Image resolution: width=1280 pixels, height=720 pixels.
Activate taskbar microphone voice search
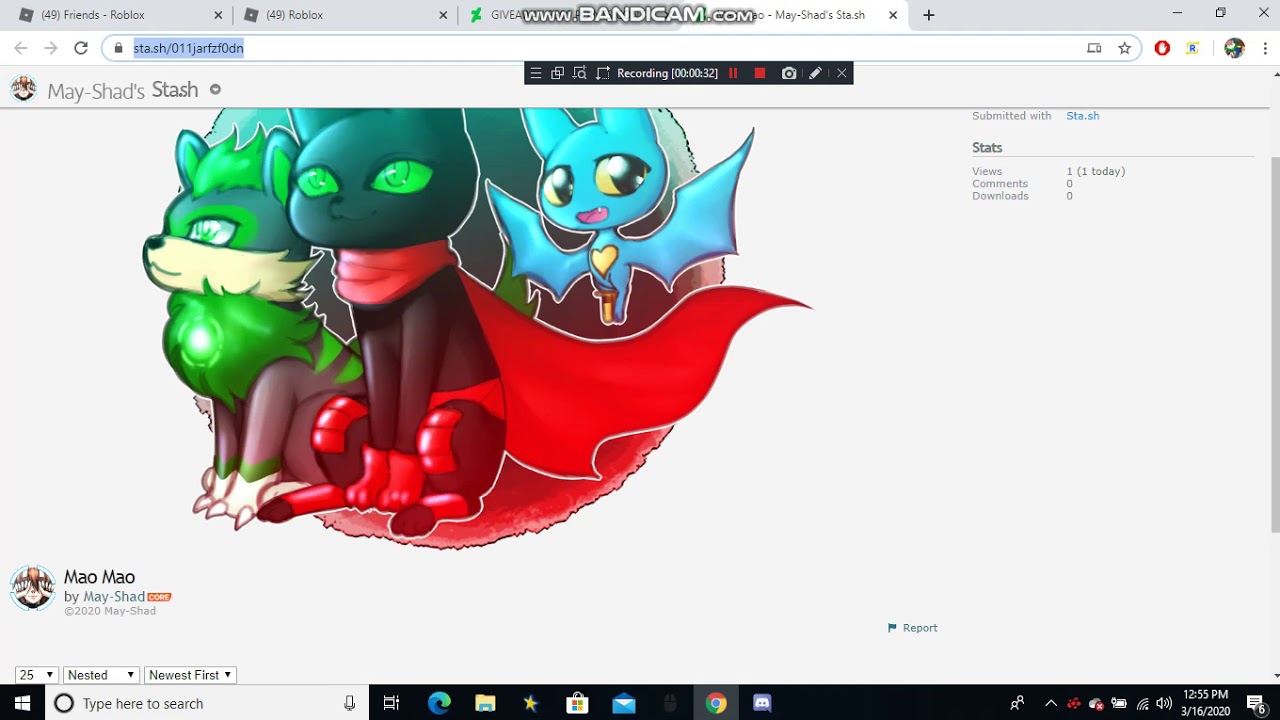(349, 703)
